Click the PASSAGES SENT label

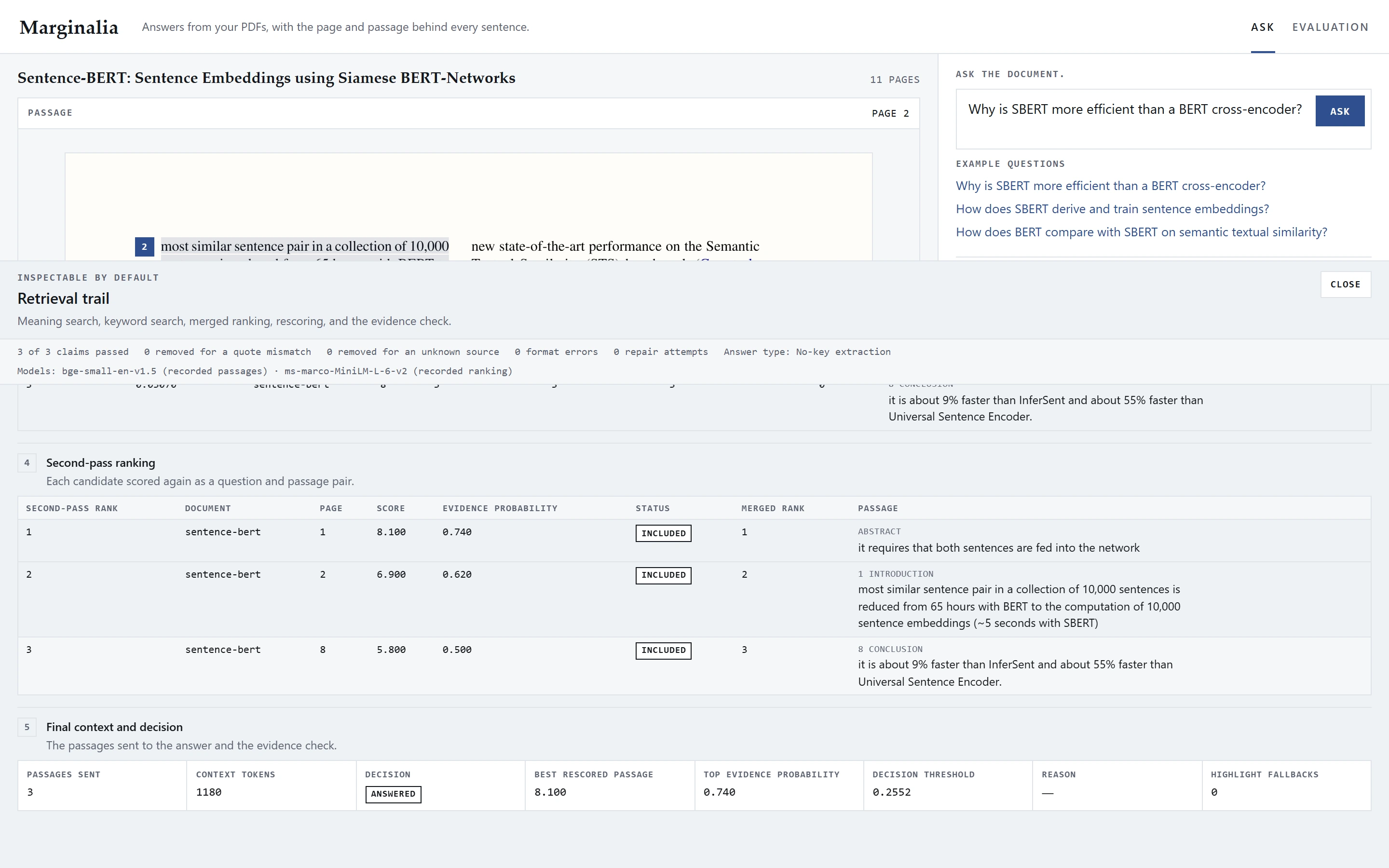point(64,775)
